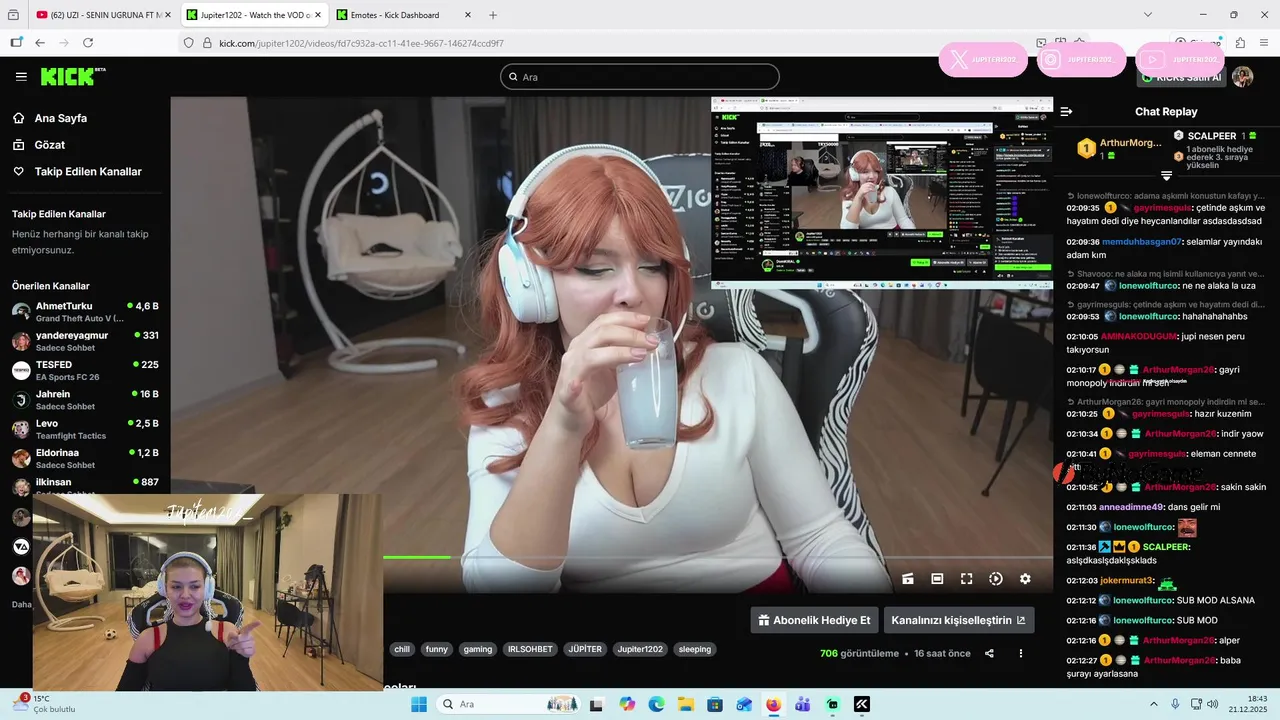The image size is (1280, 720).
Task: Click SCALPEER in chat gift leaderboard
Action: click(1212, 136)
